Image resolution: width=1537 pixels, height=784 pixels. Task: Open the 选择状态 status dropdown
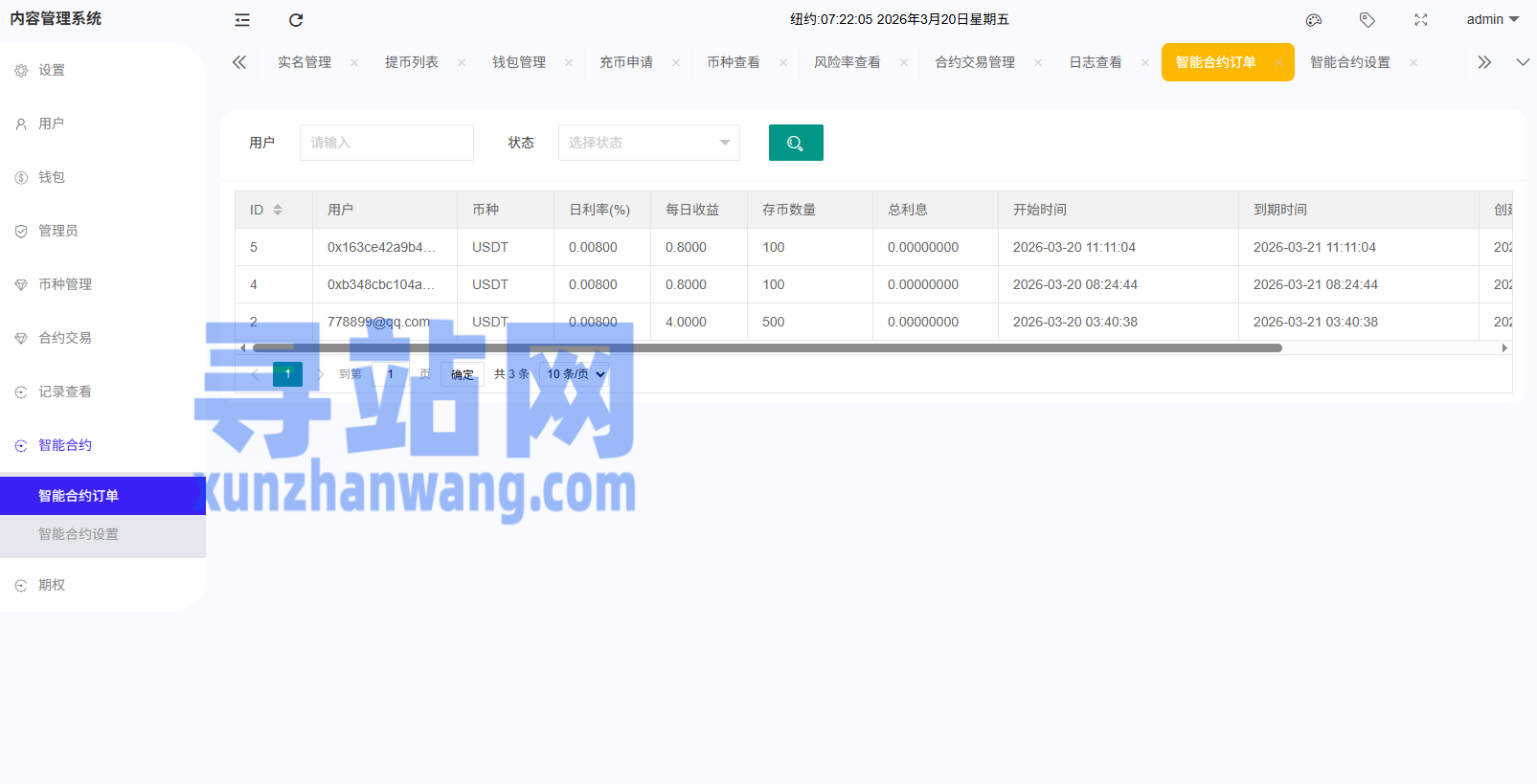point(648,143)
